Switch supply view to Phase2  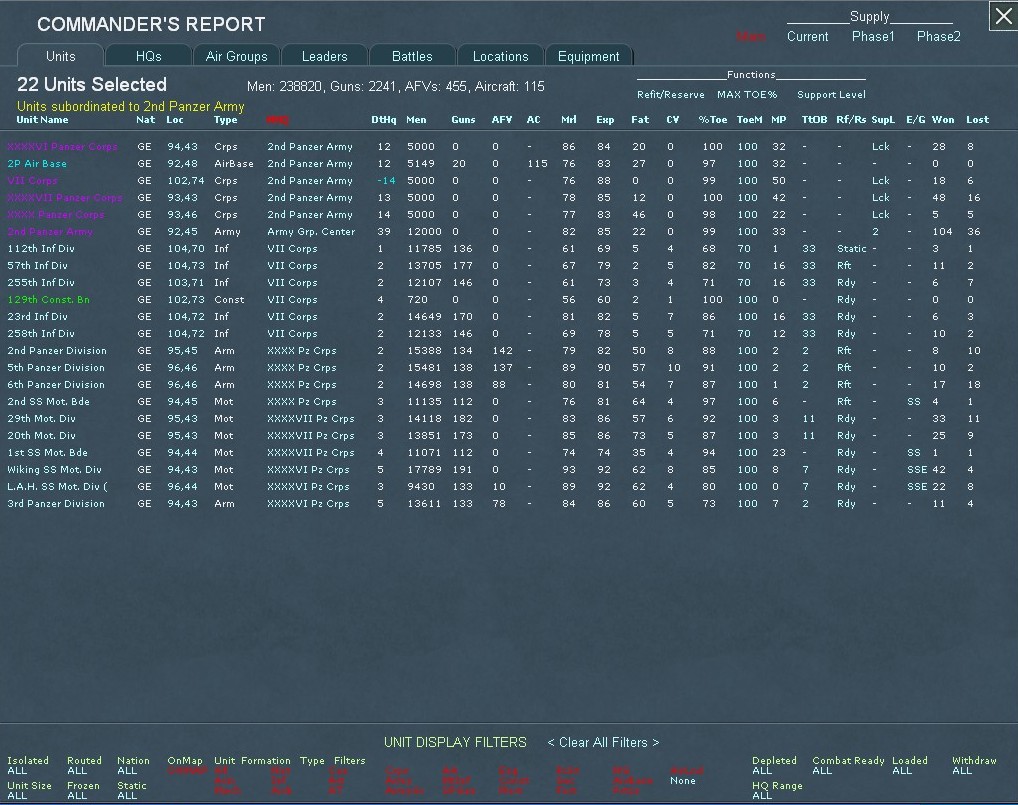(x=938, y=36)
